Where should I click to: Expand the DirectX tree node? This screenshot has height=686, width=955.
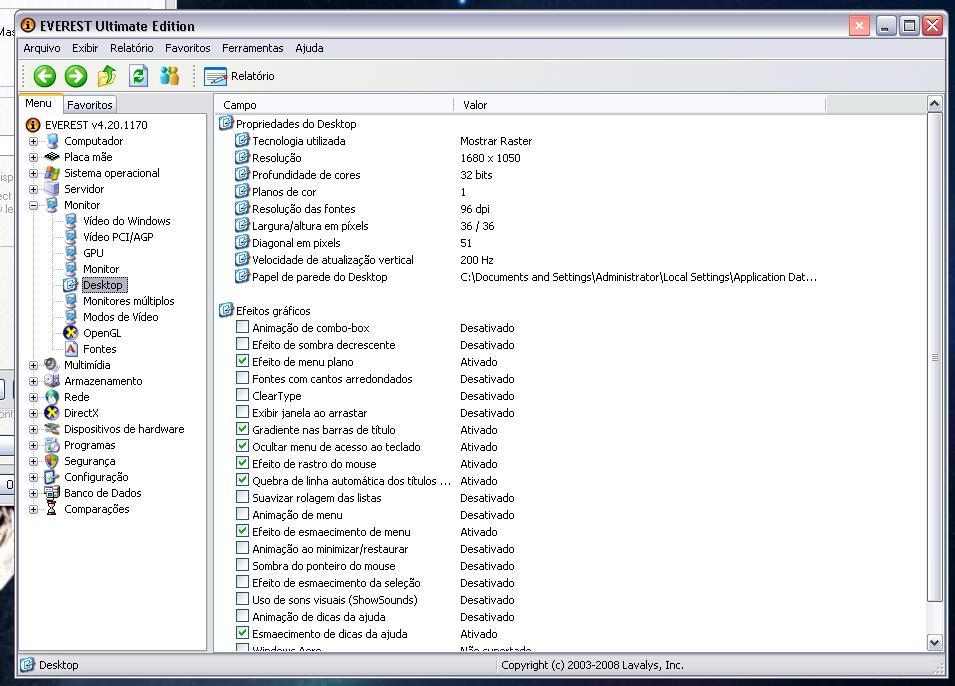coord(33,413)
